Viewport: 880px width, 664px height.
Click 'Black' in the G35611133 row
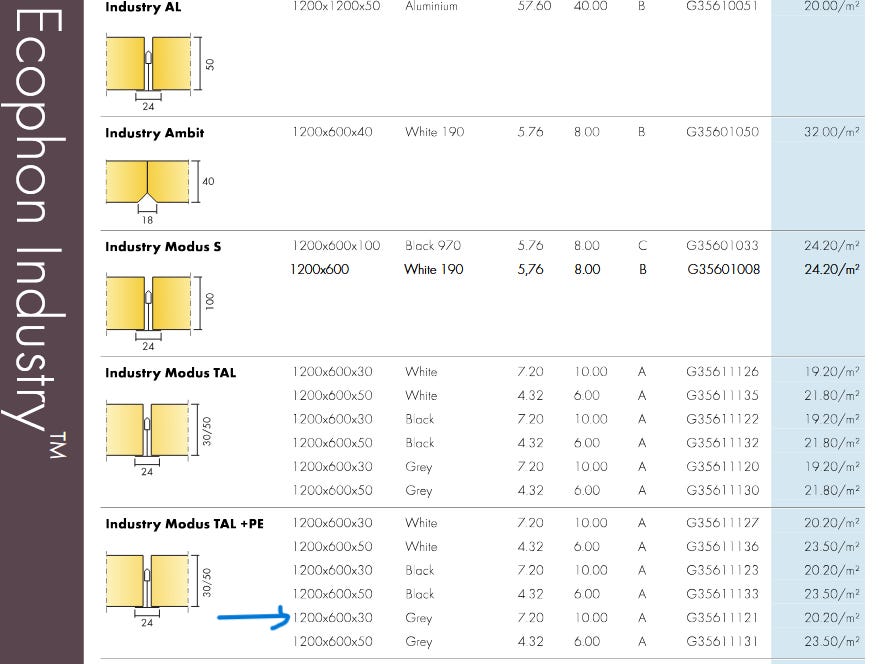pyautogui.click(x=420, y=594)
